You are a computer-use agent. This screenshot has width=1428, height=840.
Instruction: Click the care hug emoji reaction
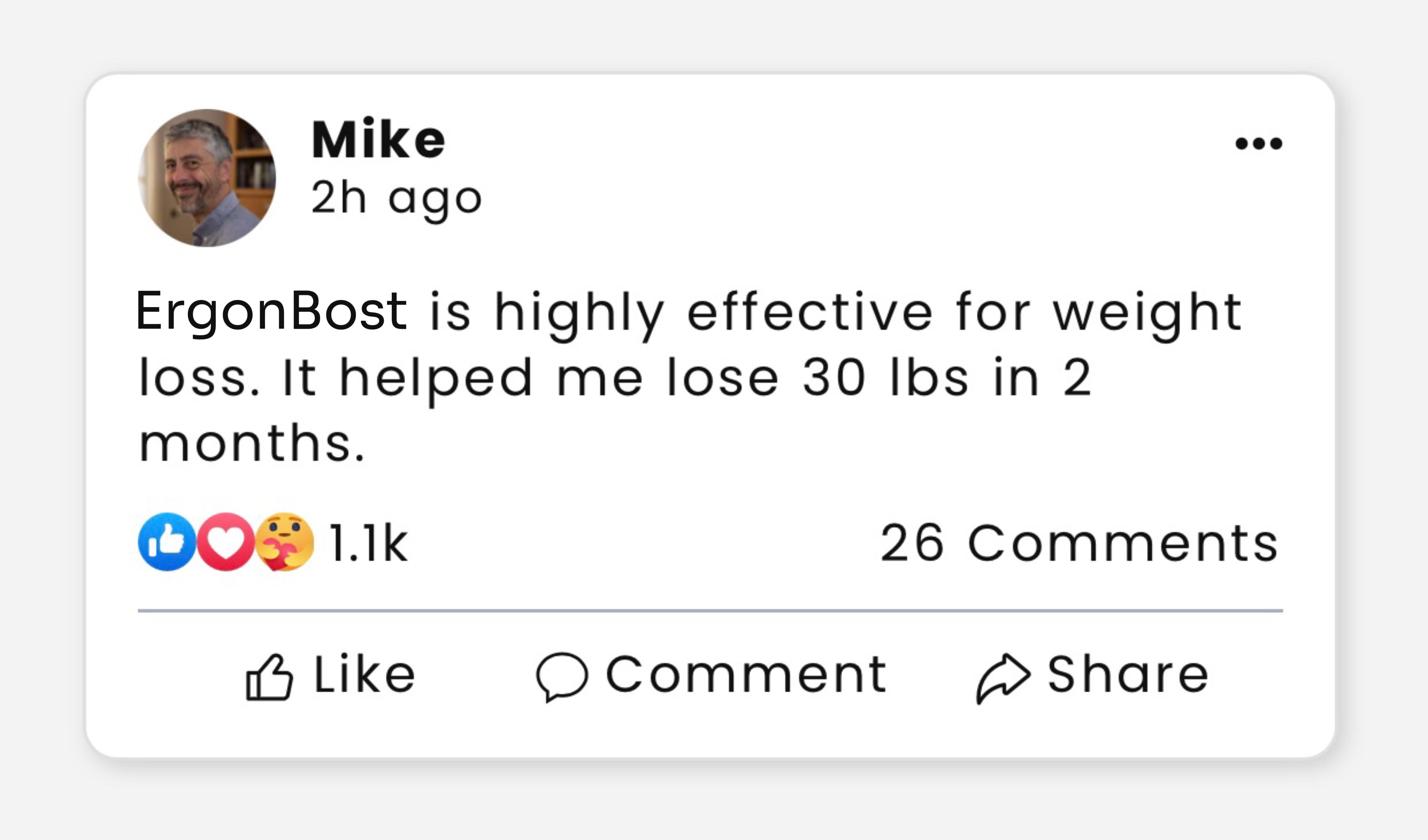coord(284,542)
